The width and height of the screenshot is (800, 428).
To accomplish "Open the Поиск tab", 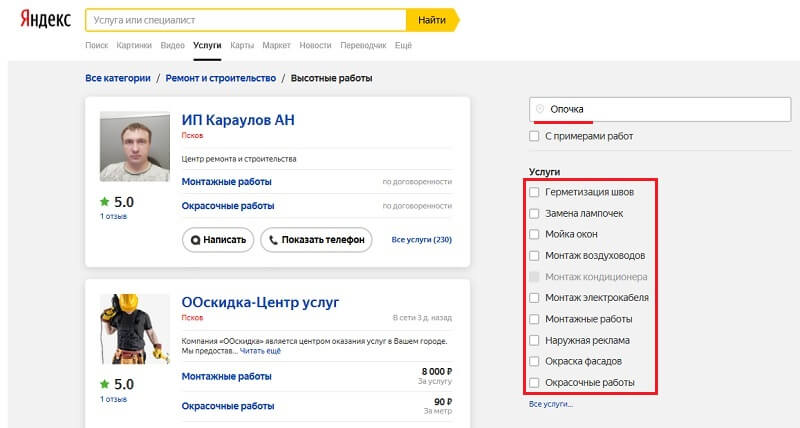I will pyautogui.click(x=96, y=45).
